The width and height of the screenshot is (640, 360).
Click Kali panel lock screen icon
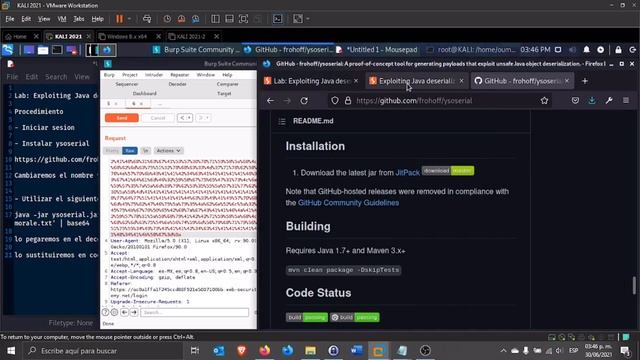[618, 49]
